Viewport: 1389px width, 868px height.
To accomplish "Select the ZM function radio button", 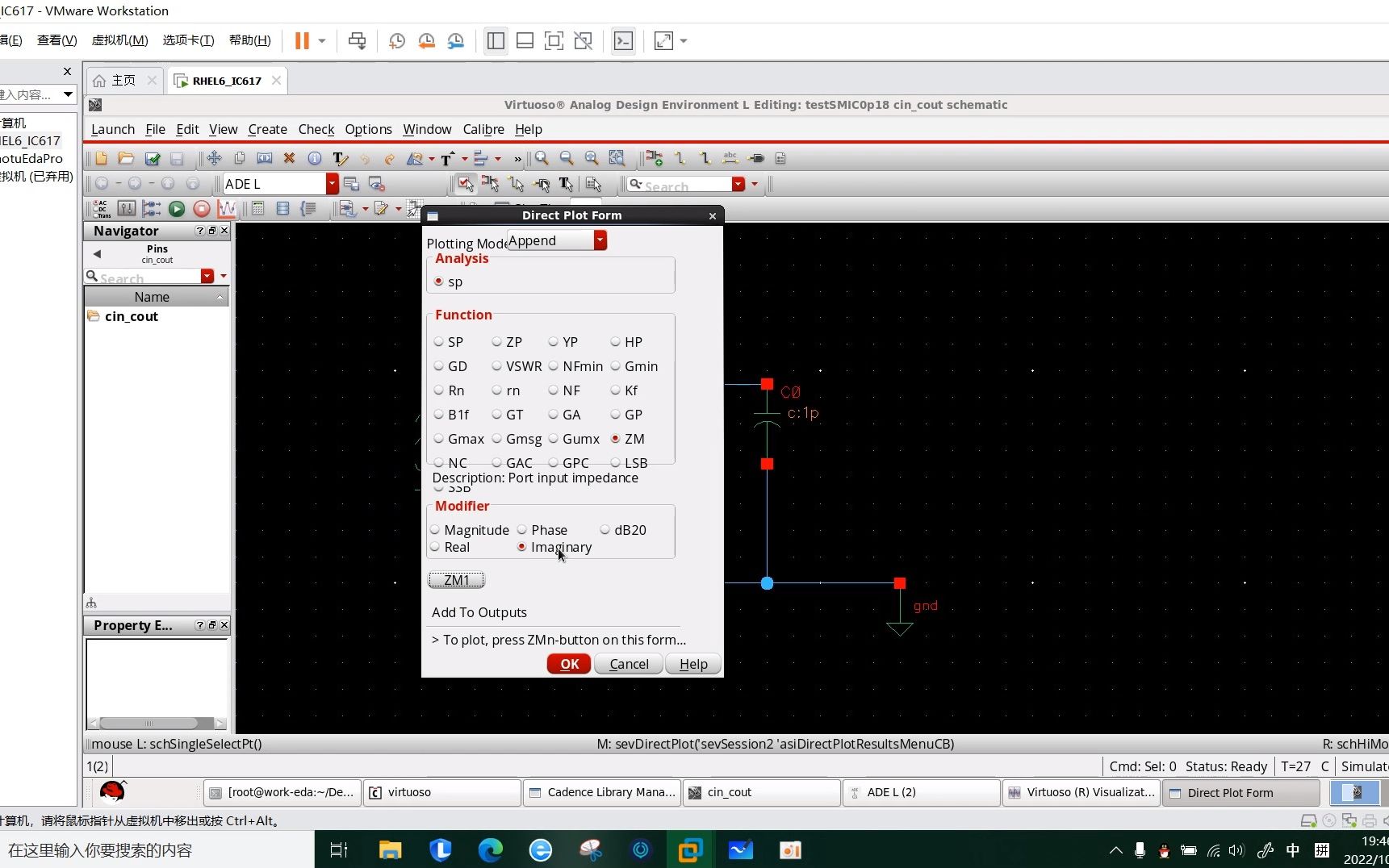I will click(x=616, y=439).
